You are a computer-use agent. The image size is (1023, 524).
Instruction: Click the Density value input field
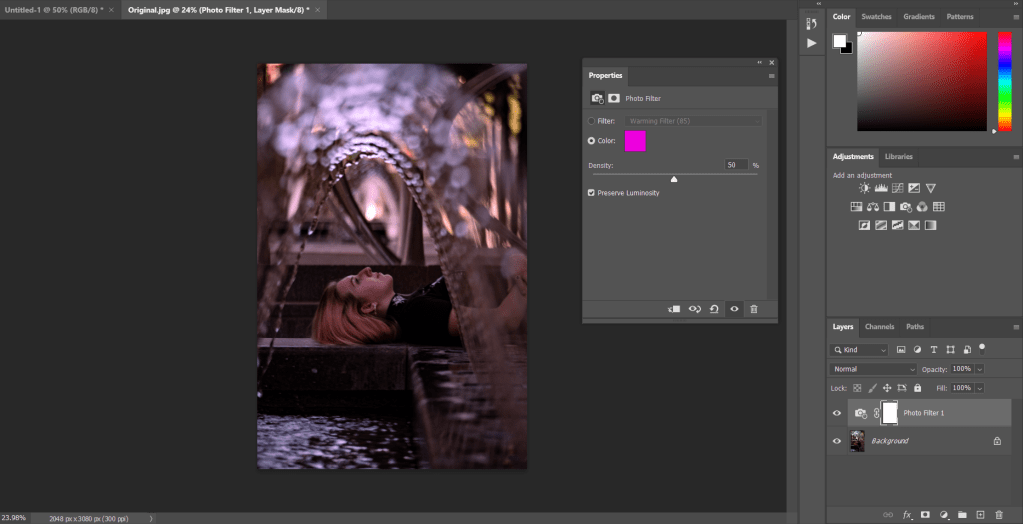coord(736,164)
